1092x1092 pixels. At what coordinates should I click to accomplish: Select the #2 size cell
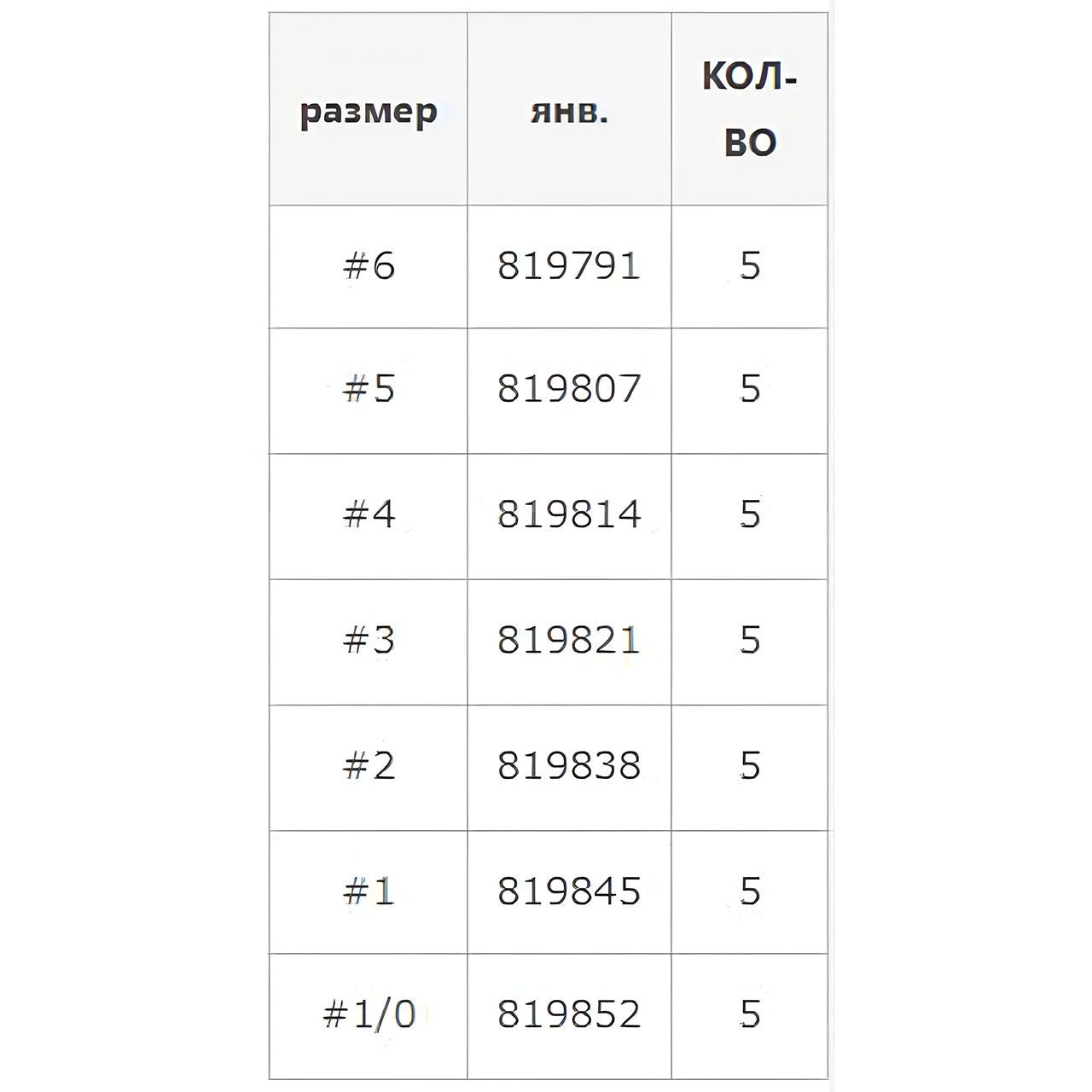pos(369,766)
